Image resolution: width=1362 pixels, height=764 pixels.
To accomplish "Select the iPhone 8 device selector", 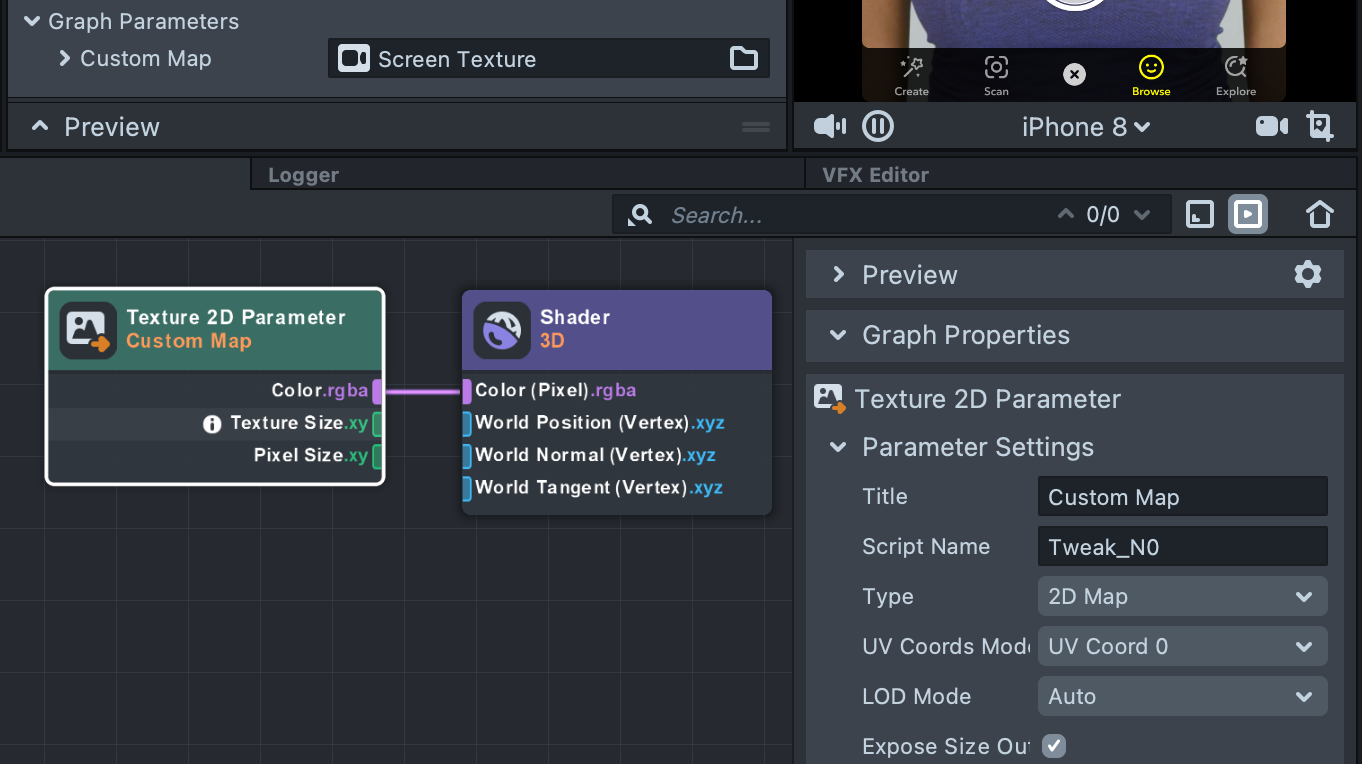I will click(x=1085, y=127).
